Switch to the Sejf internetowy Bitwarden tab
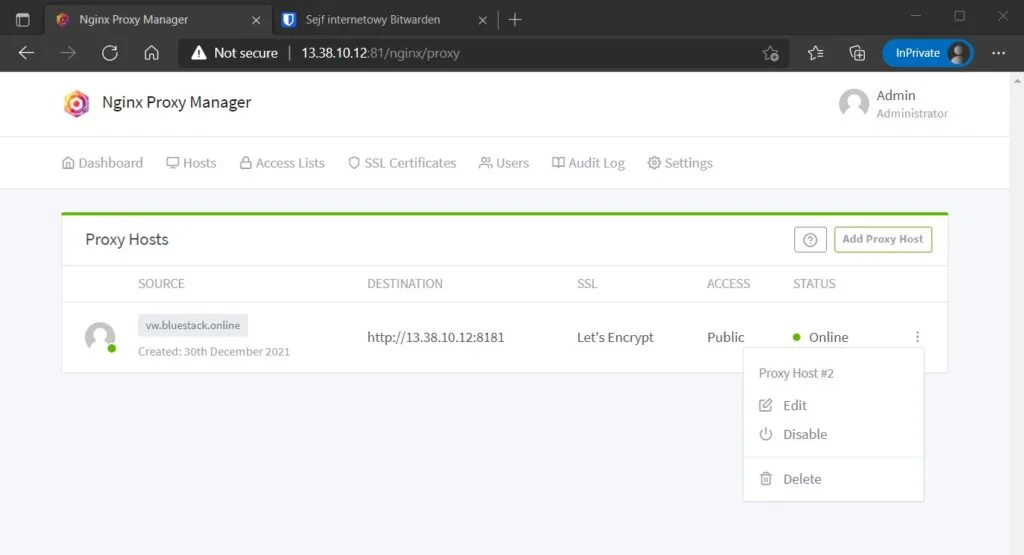This screenshot has width=1024, height=555. click(x=373, y=20)
